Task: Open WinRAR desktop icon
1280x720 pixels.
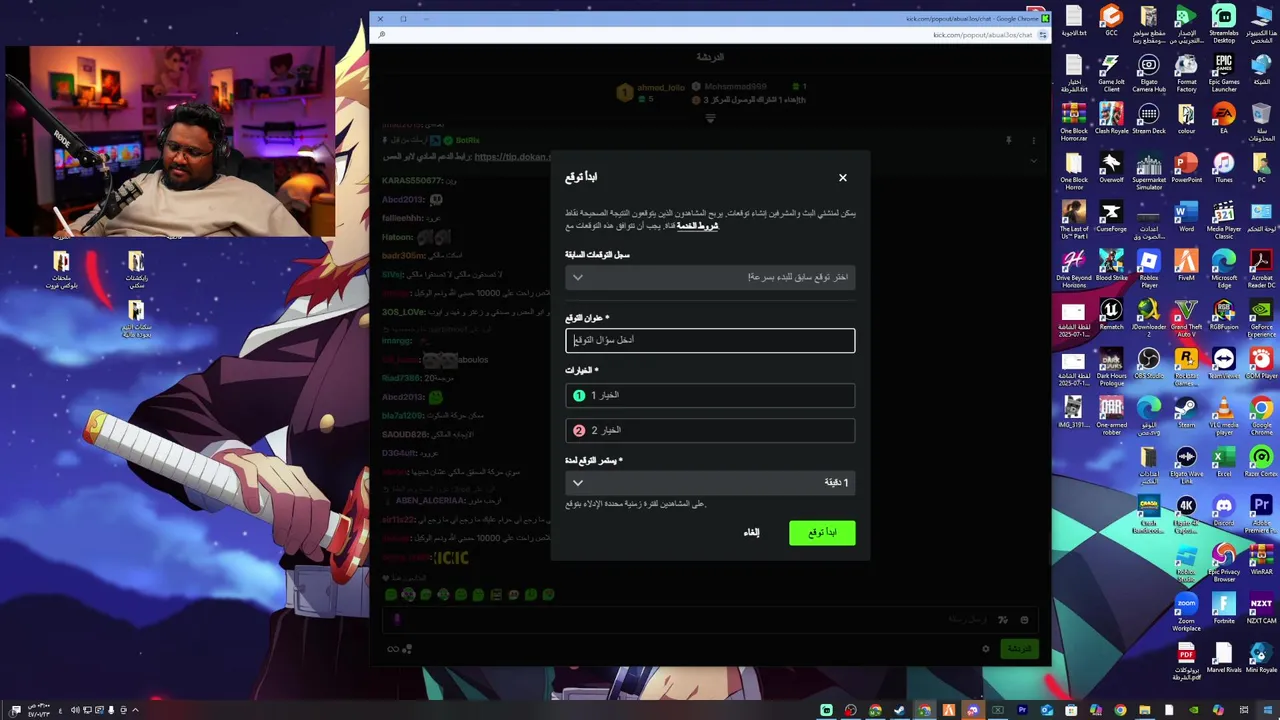Action: pyautogui.click(x=1261, y=560)
